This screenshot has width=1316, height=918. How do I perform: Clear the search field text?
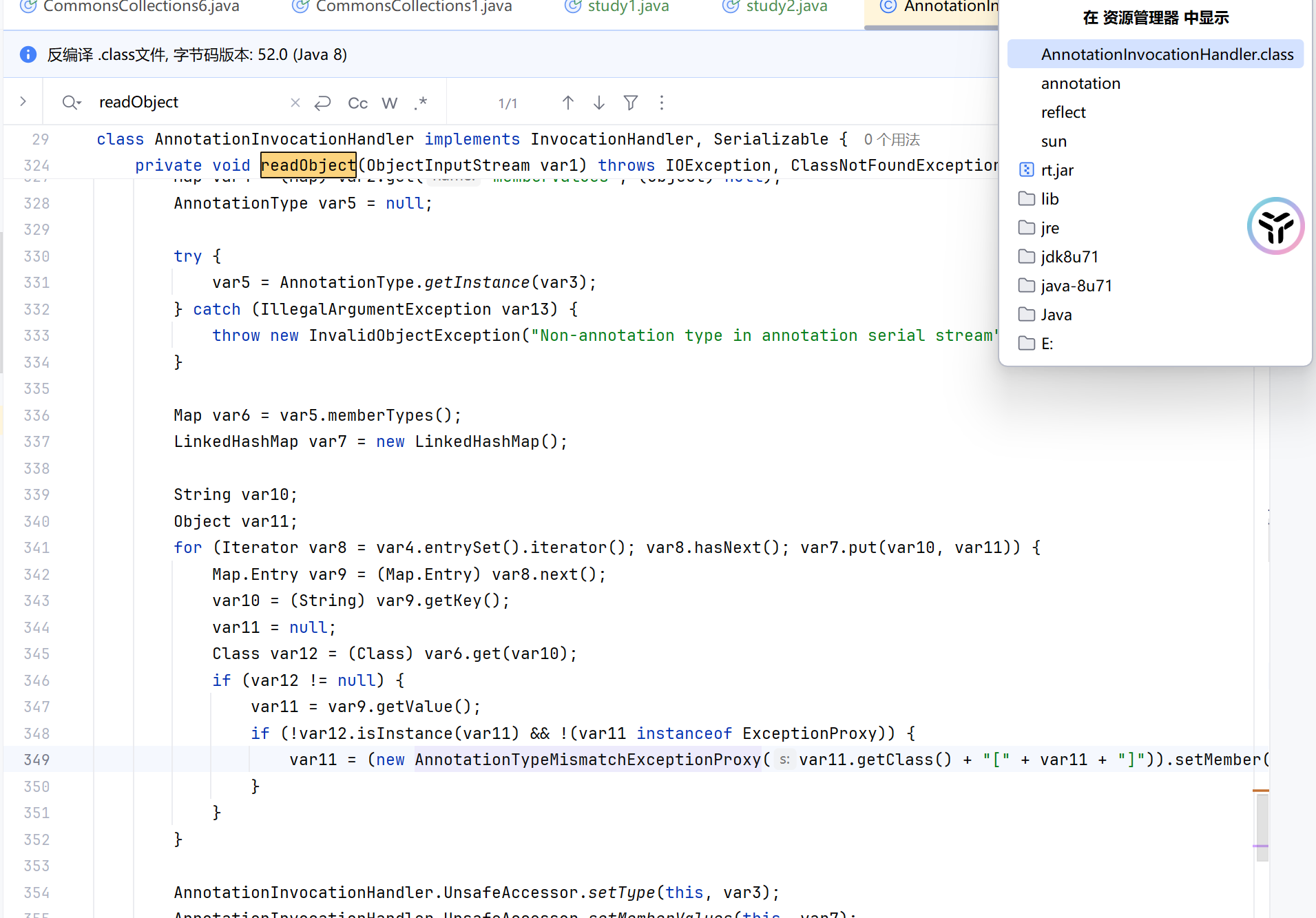[x=295, y=103]
